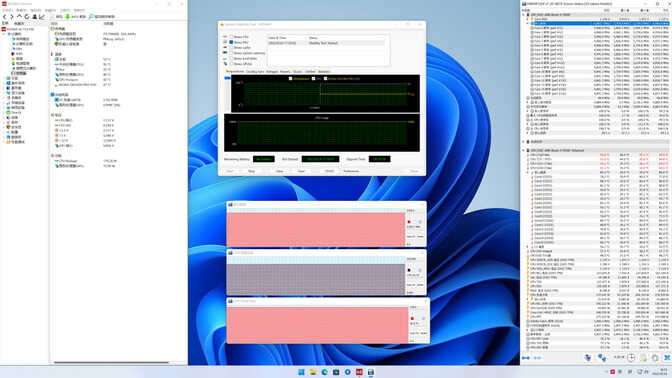Screen dimensions: 672x378
Task: Open View menu in AIDA64
Action: pyautogui.click(x=21, y=10)
